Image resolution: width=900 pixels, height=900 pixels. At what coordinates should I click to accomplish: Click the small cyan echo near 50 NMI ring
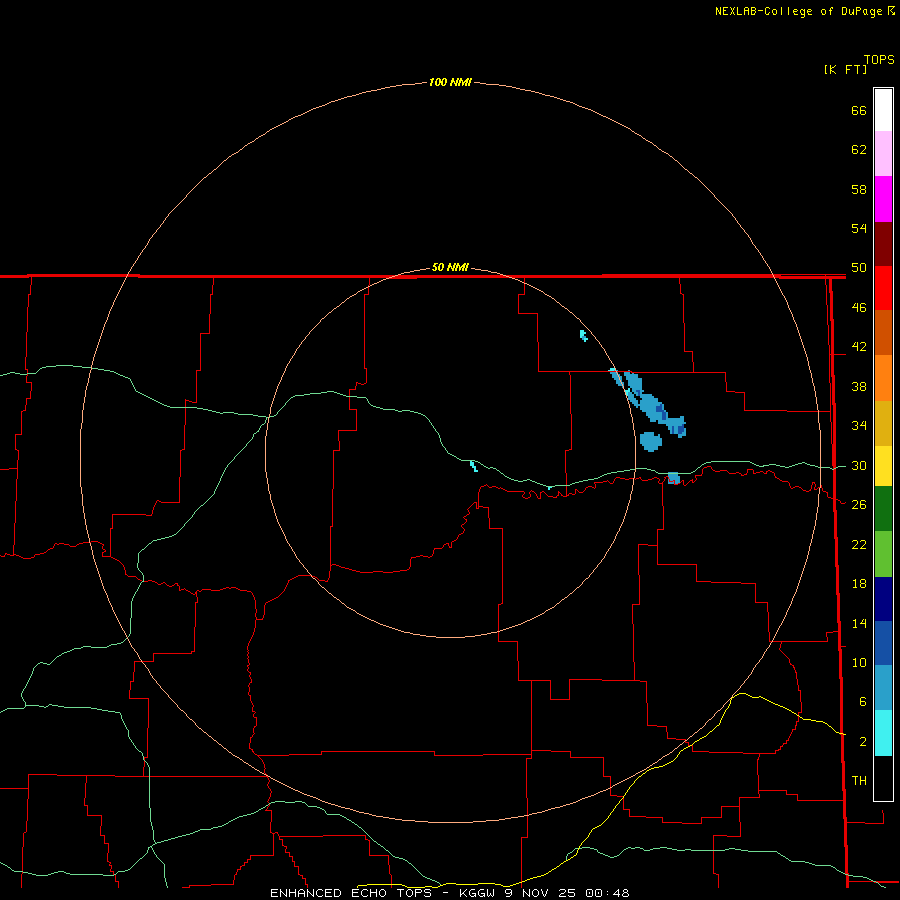click(584, 336)
